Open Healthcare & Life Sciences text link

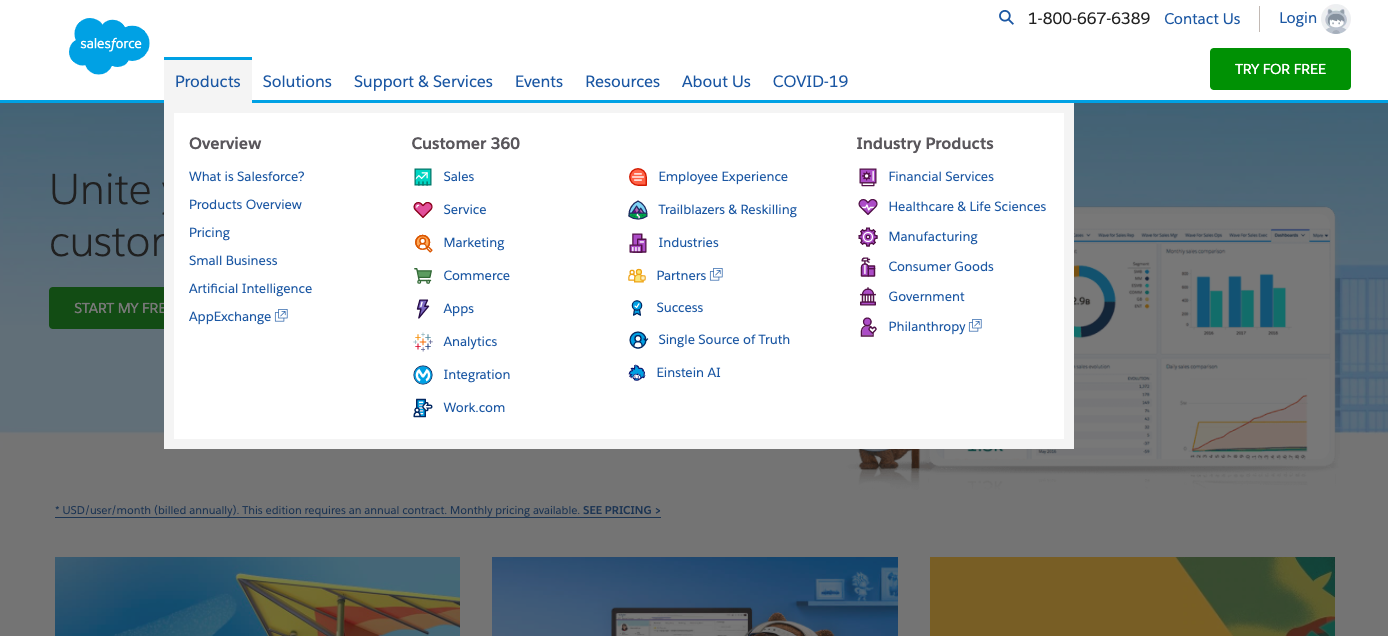click(x=967, y=207)
